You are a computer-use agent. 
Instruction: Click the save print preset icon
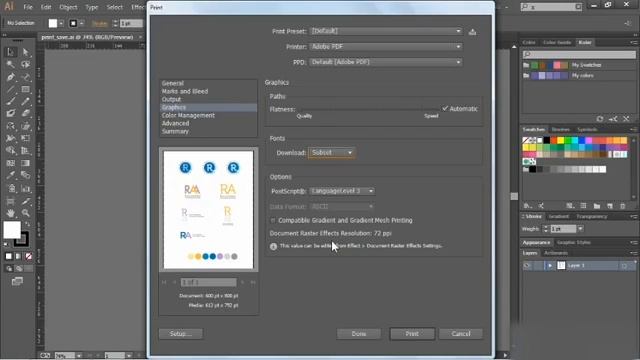click(x=472, y=32)
